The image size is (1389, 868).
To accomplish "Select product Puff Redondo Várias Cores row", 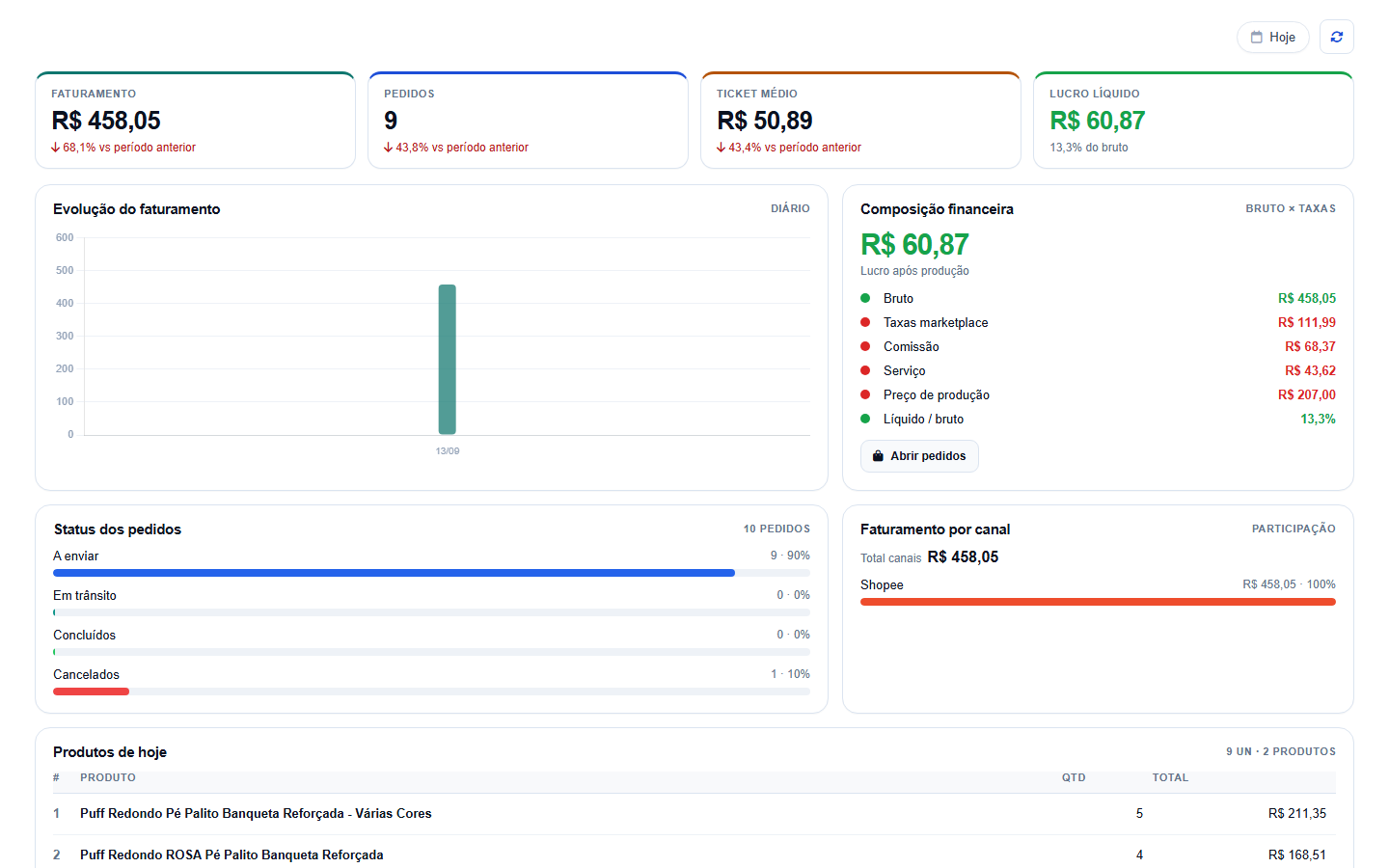I will pyautogui.click(x=694, y=814).
